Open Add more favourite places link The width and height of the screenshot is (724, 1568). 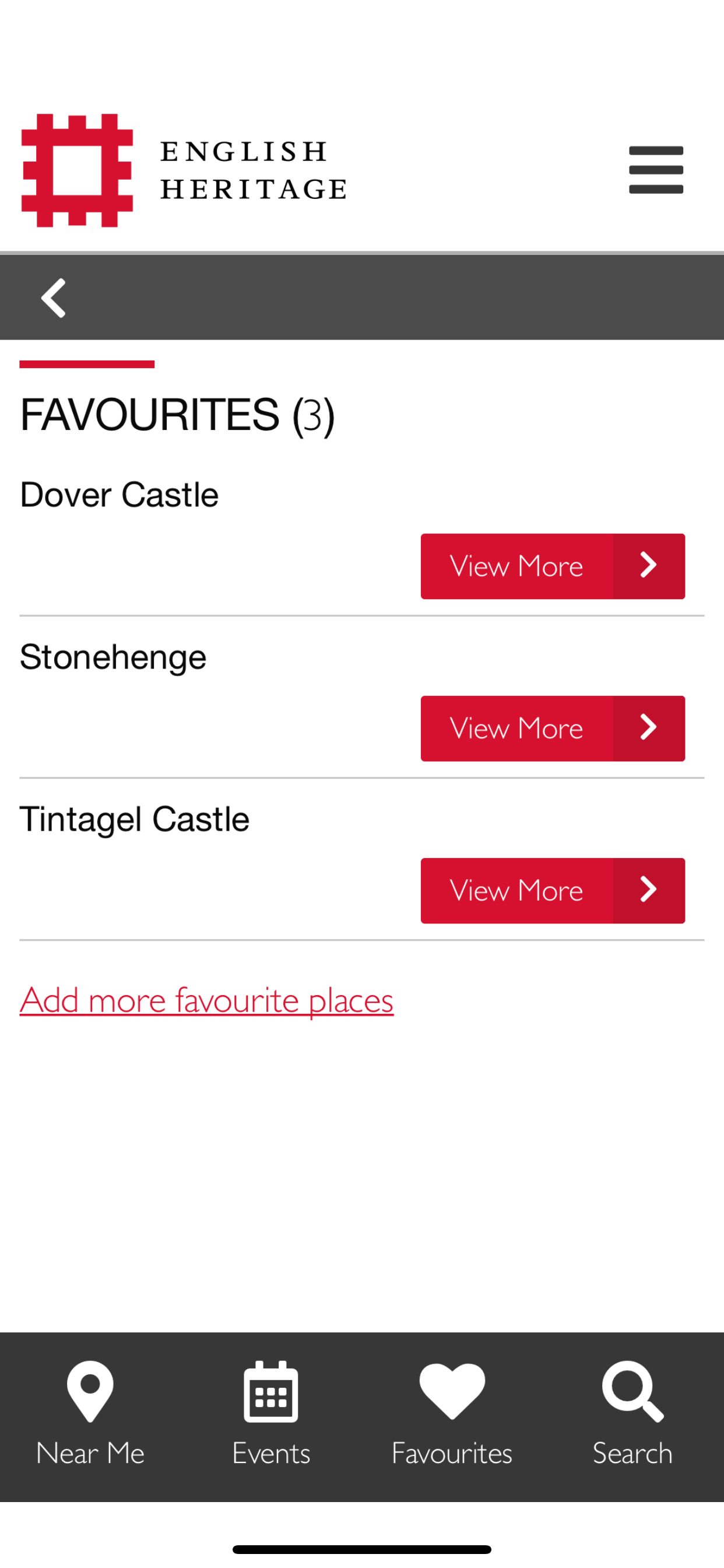[x=206, y=1000]
